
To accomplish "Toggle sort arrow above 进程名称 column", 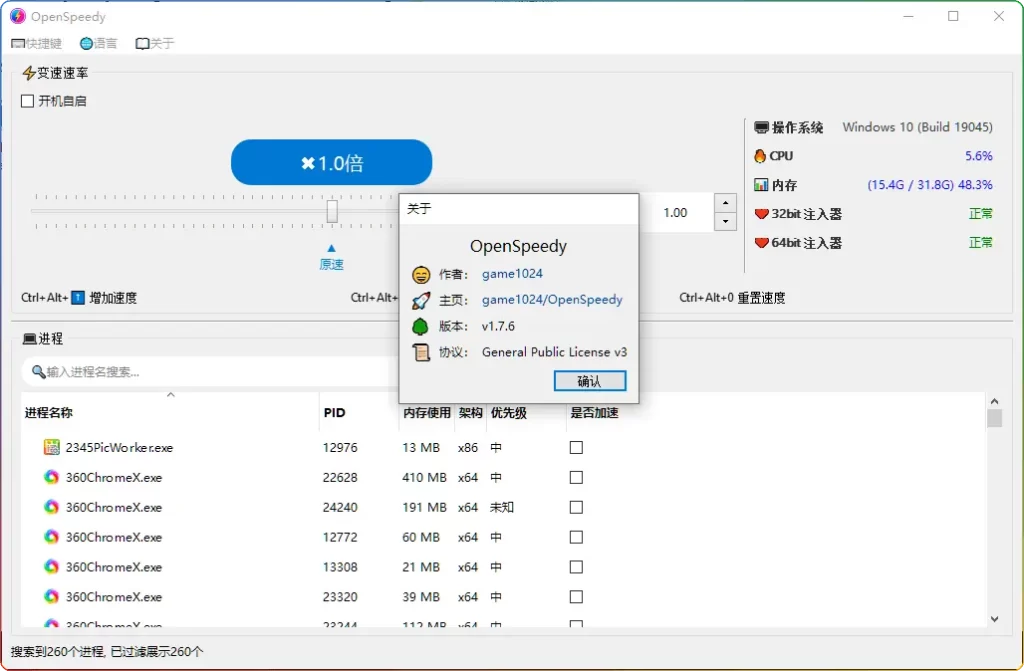I will (x=170, y=395).
